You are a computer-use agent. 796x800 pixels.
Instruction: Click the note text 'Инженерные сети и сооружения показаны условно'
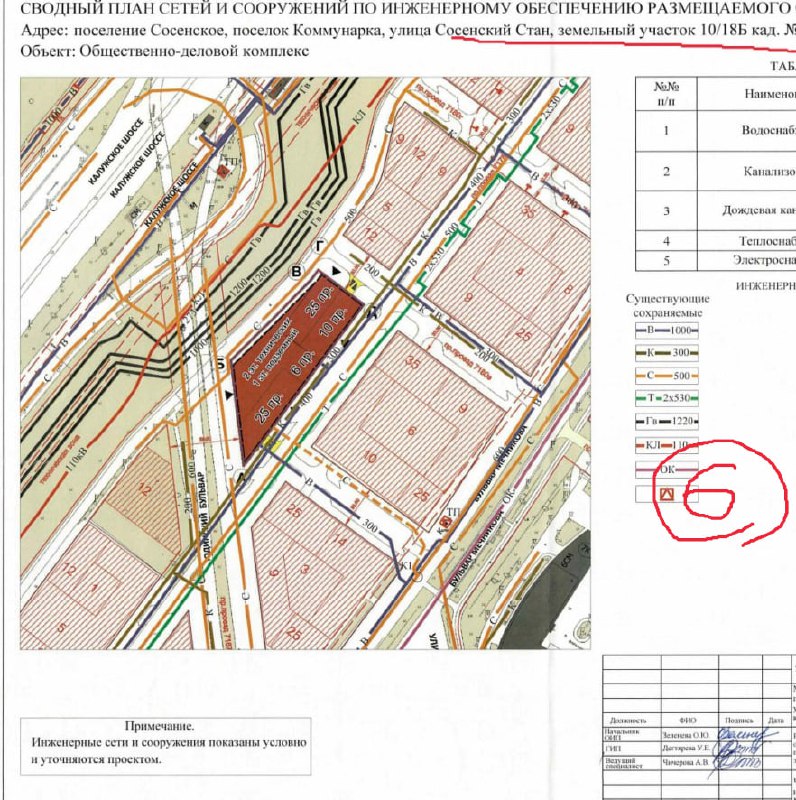click(169, 742)
